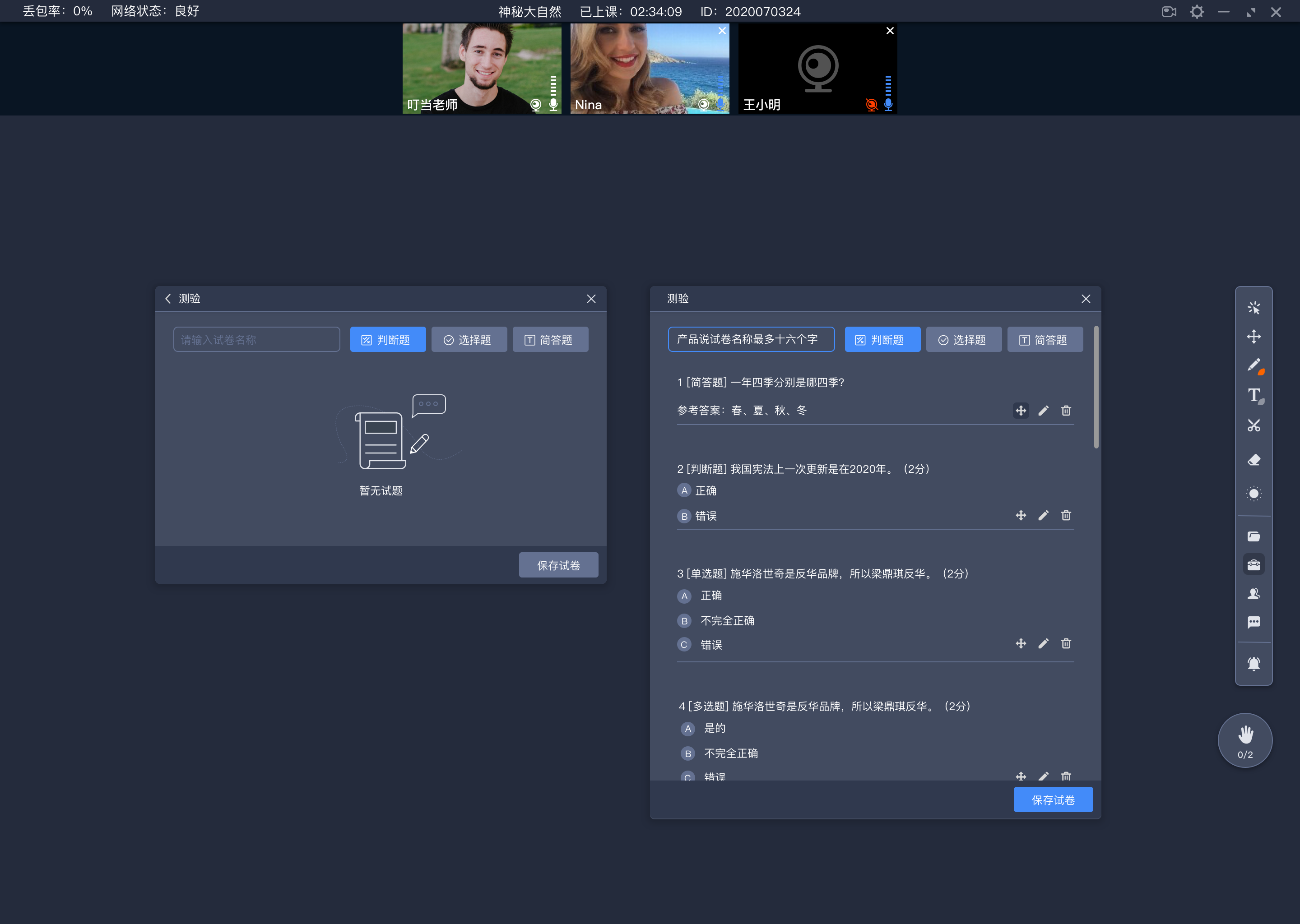Select the text tool icon
1300x924 pixels.
pos(1254,396)
